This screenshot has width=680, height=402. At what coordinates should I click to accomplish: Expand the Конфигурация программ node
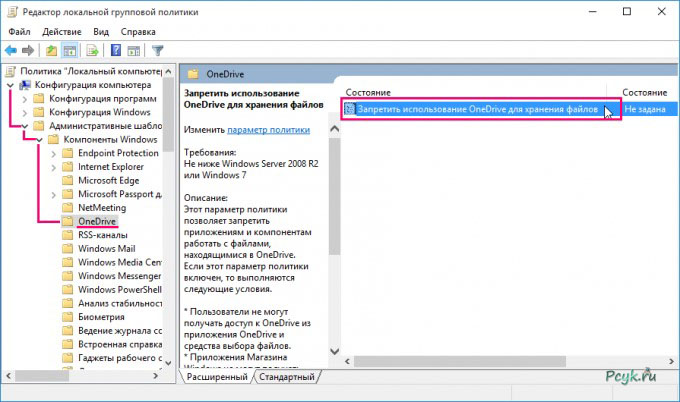click(x=25, y=98)
